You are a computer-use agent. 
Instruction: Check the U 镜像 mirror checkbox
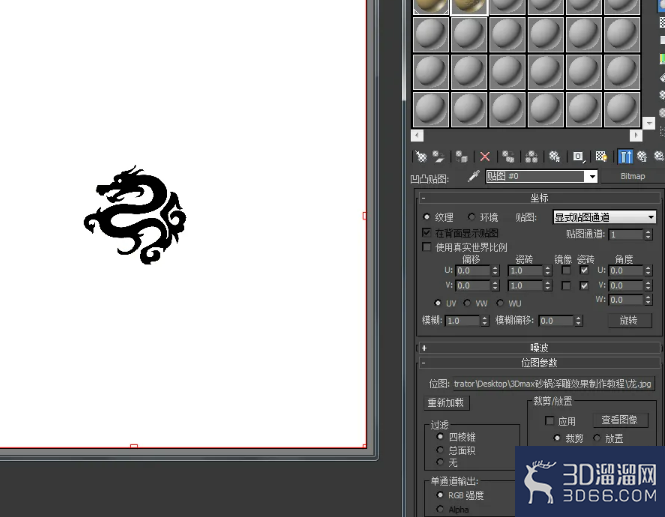(x=566, y=270)
